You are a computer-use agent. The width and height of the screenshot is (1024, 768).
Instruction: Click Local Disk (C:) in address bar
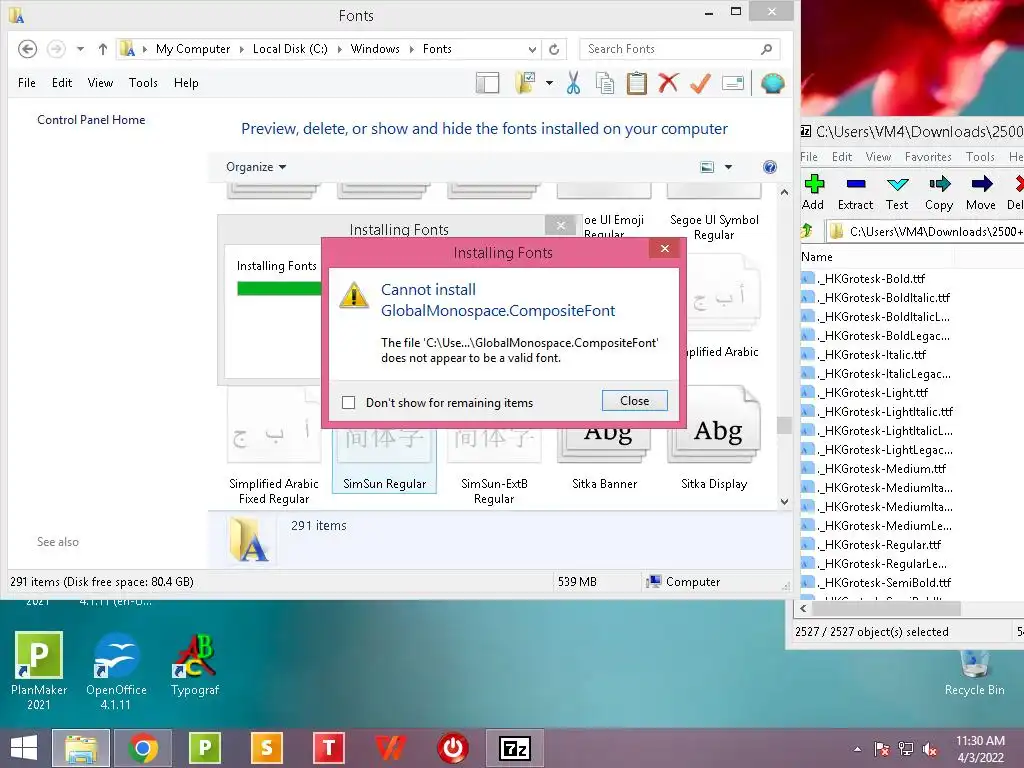tap(290, 49)
